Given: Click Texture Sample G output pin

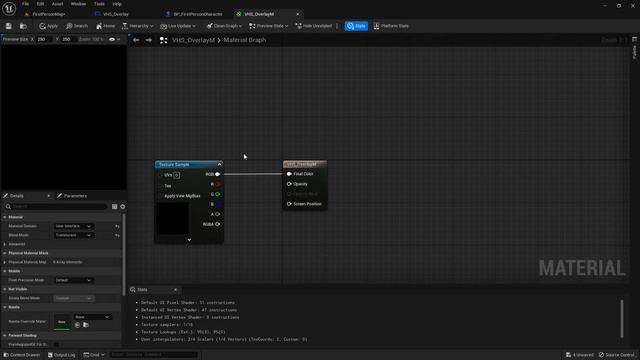Looking at the screenshot, I should [x=218, y=194].
